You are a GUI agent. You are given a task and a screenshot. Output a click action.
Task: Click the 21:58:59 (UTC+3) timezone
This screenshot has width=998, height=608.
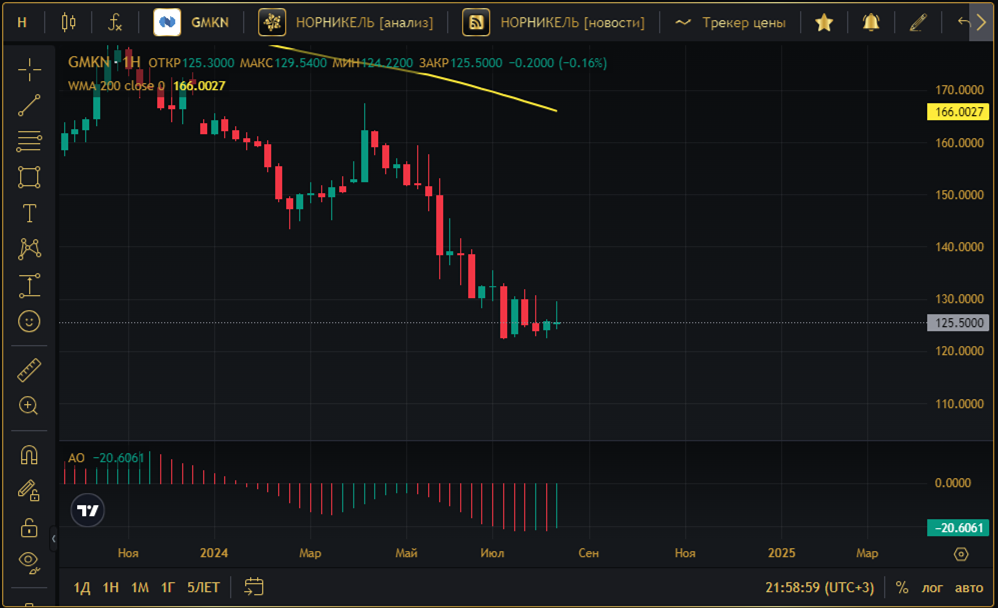tap(819, 587)
